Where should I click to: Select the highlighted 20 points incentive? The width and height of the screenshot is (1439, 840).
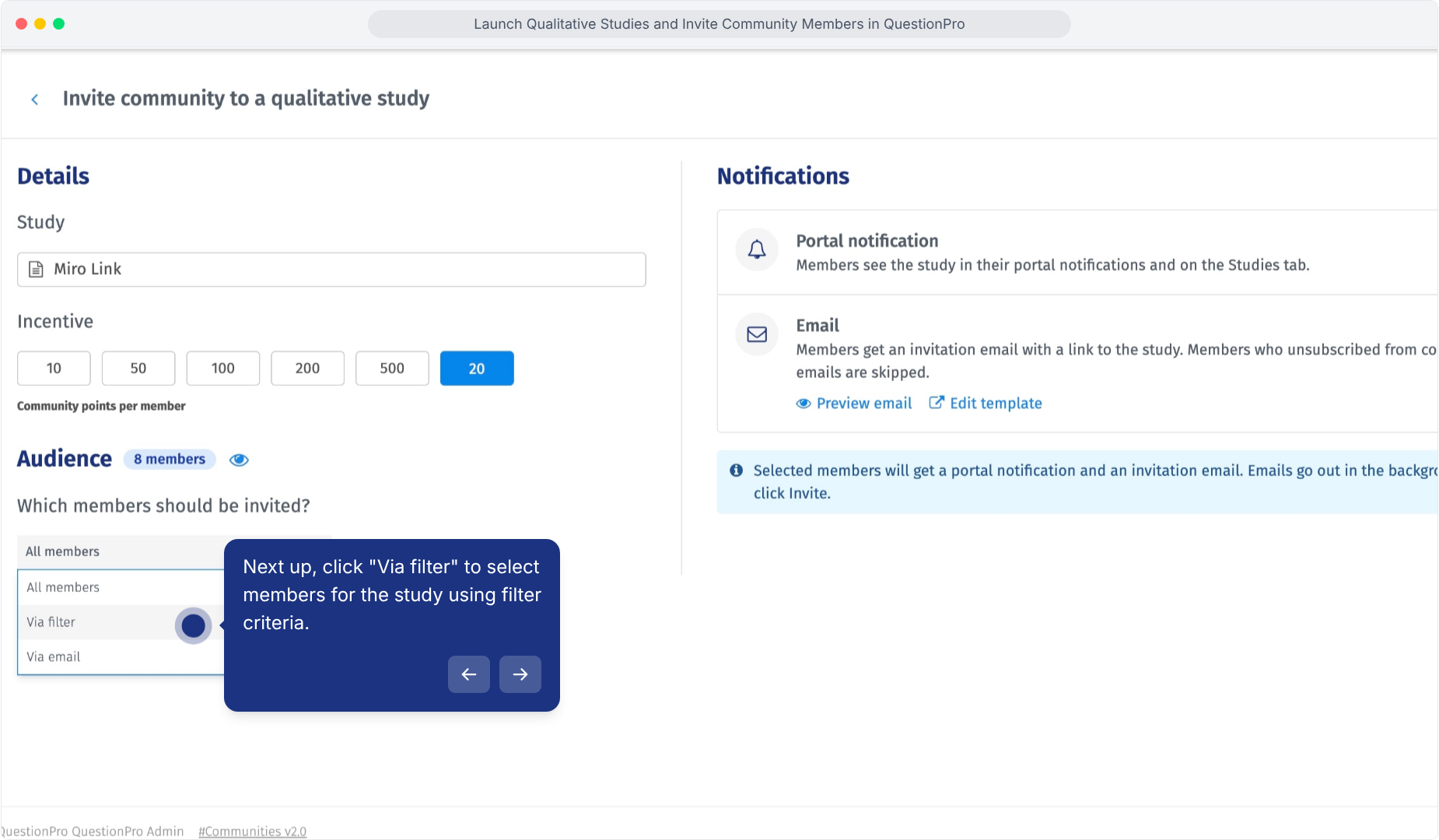coord(477,368)
